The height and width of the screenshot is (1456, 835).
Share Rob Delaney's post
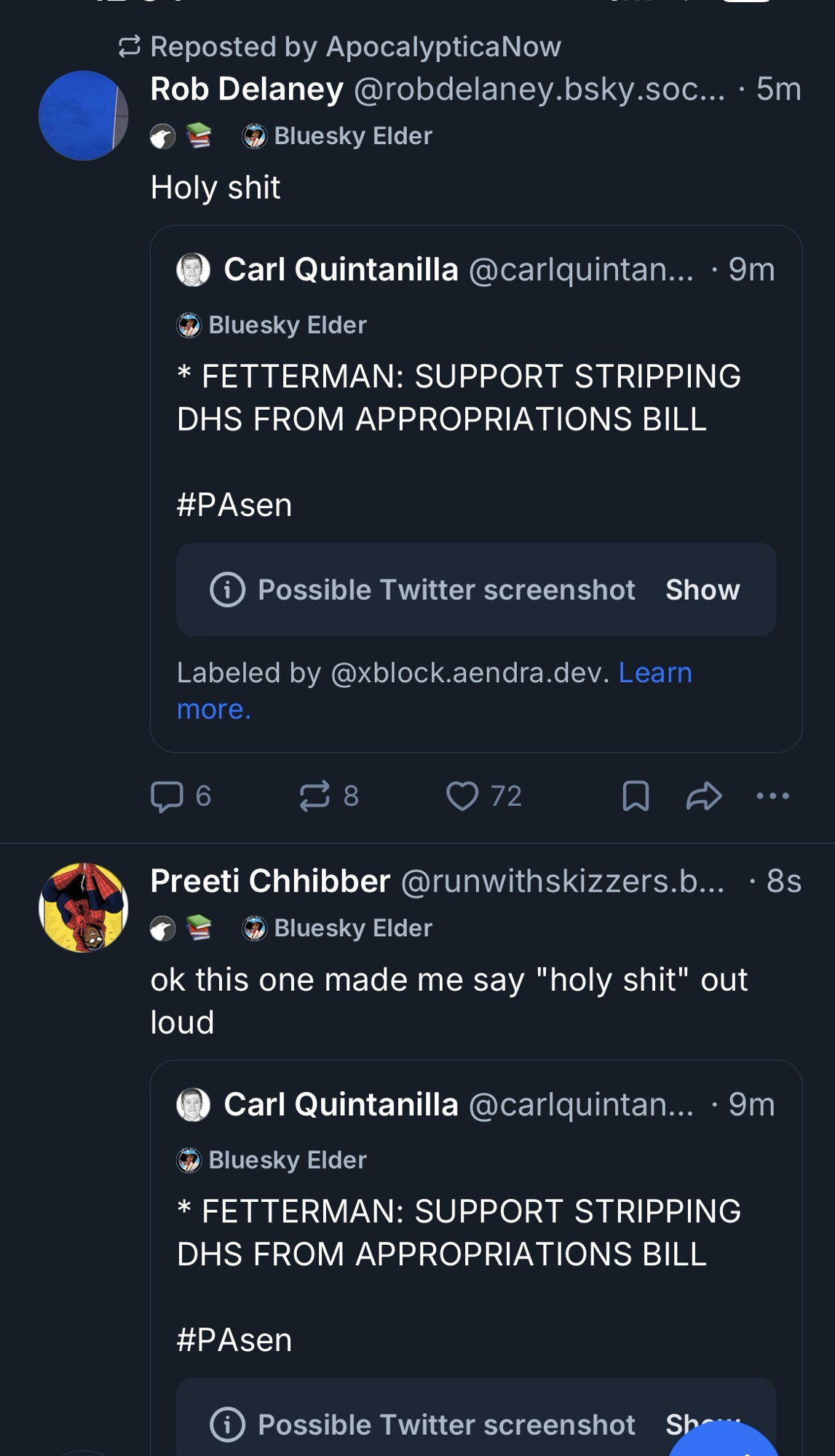704,796
